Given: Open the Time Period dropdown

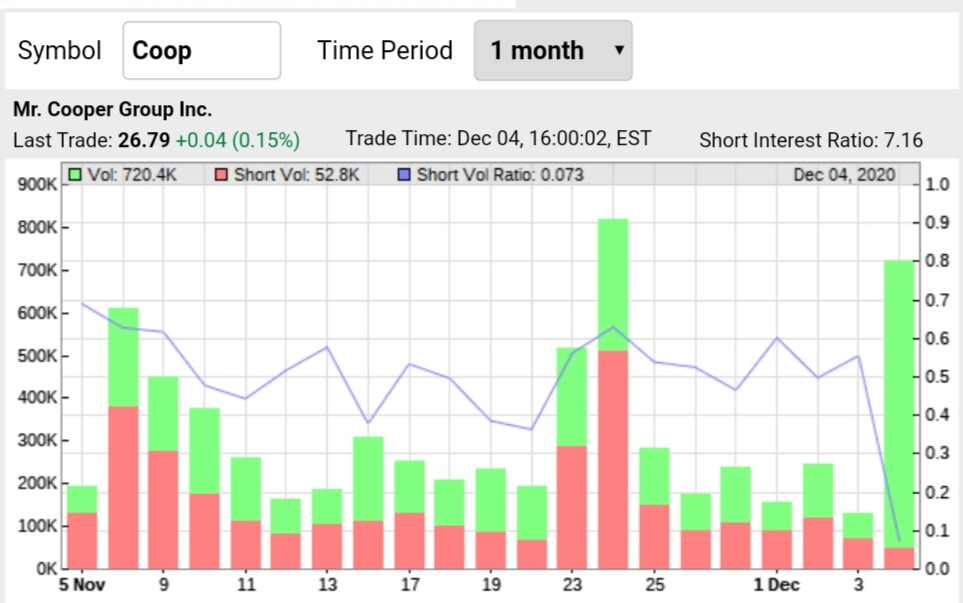Looking at the screenshot, I should (553, 50).
